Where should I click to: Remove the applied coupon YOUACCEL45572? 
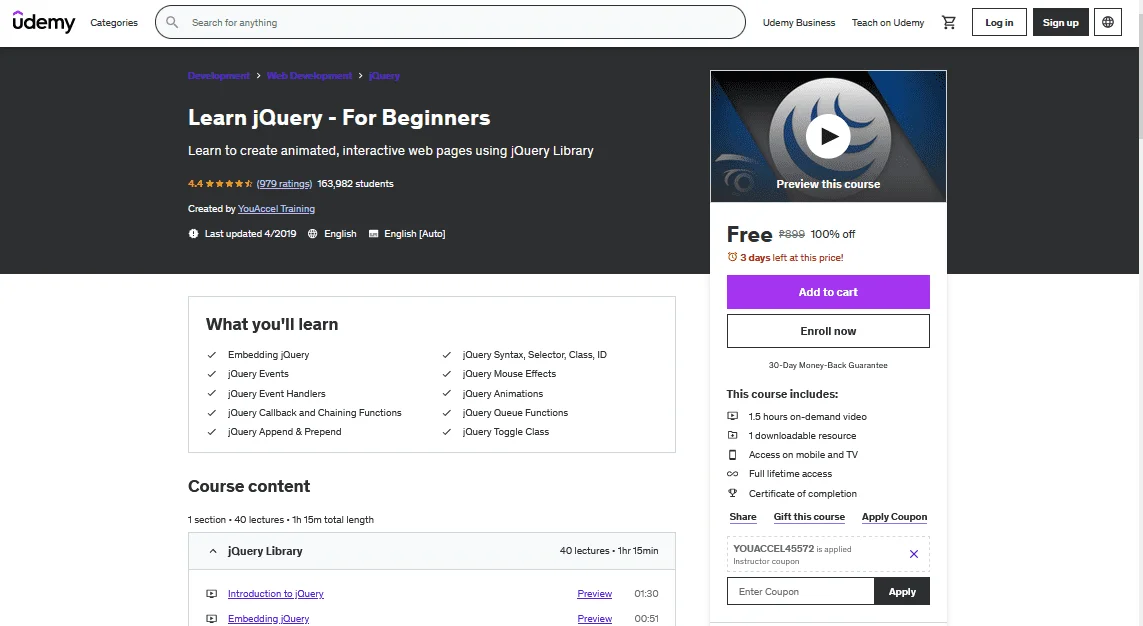click(913, 554)
